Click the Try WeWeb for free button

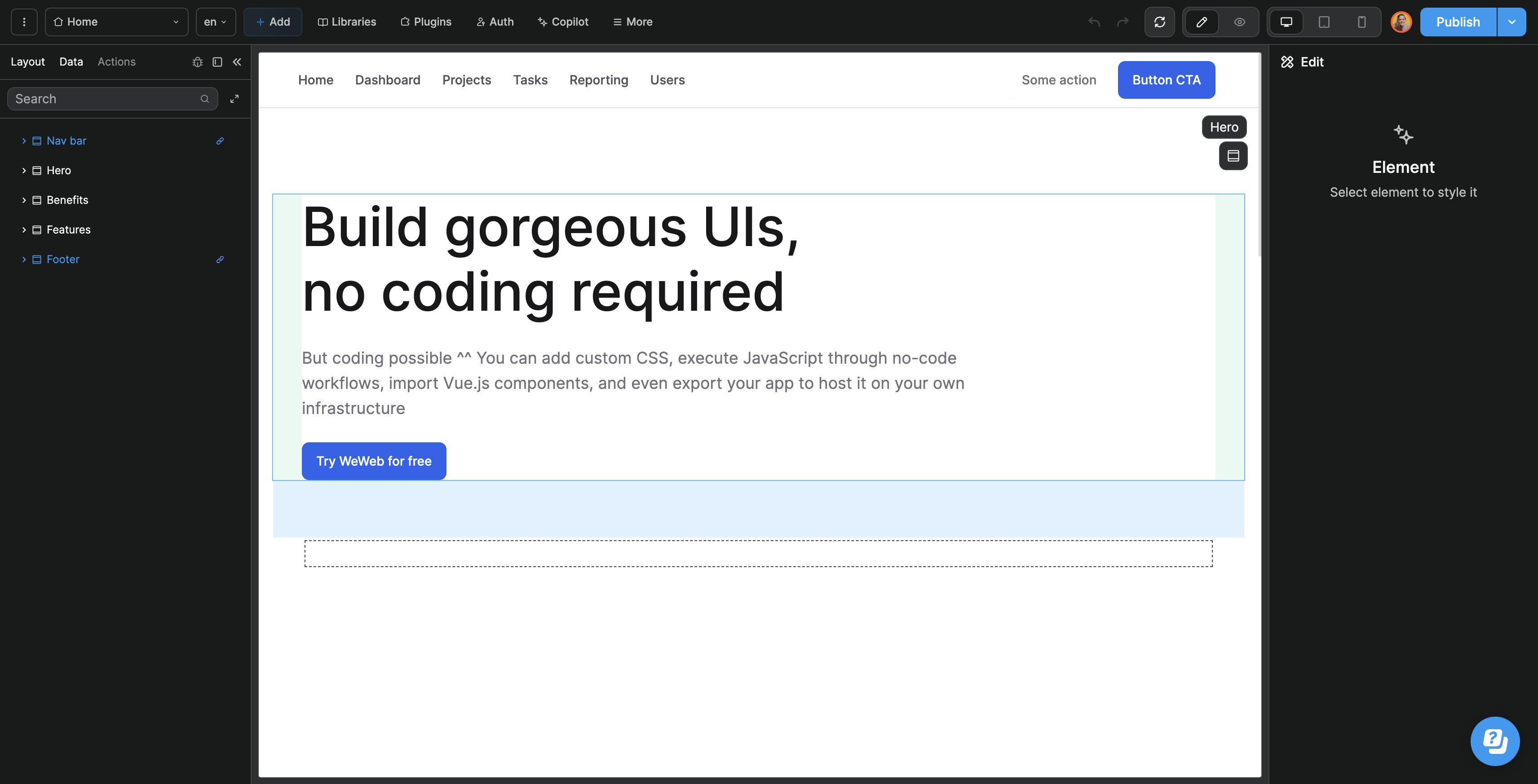point(374,461)
